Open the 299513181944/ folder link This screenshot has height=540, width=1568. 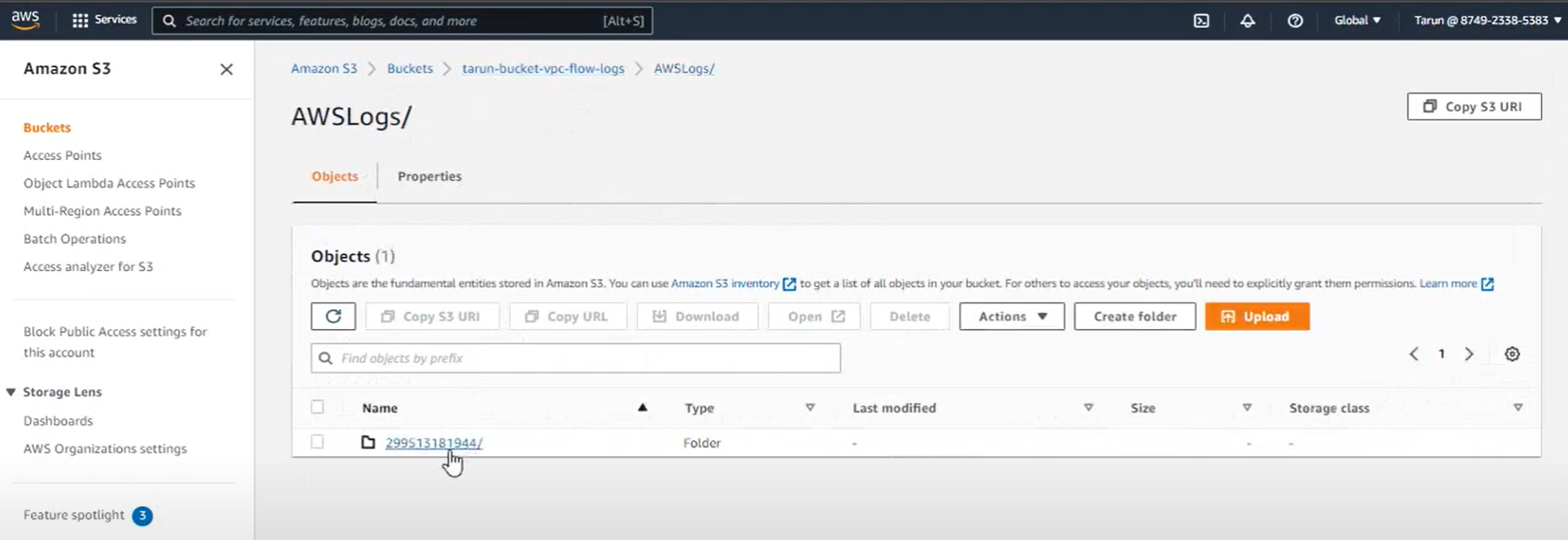(x=434, y=443)
